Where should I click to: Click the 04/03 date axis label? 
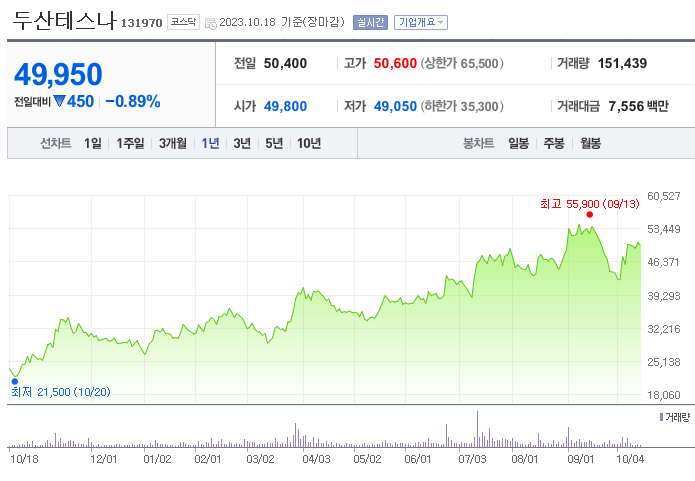coord(316,459)
